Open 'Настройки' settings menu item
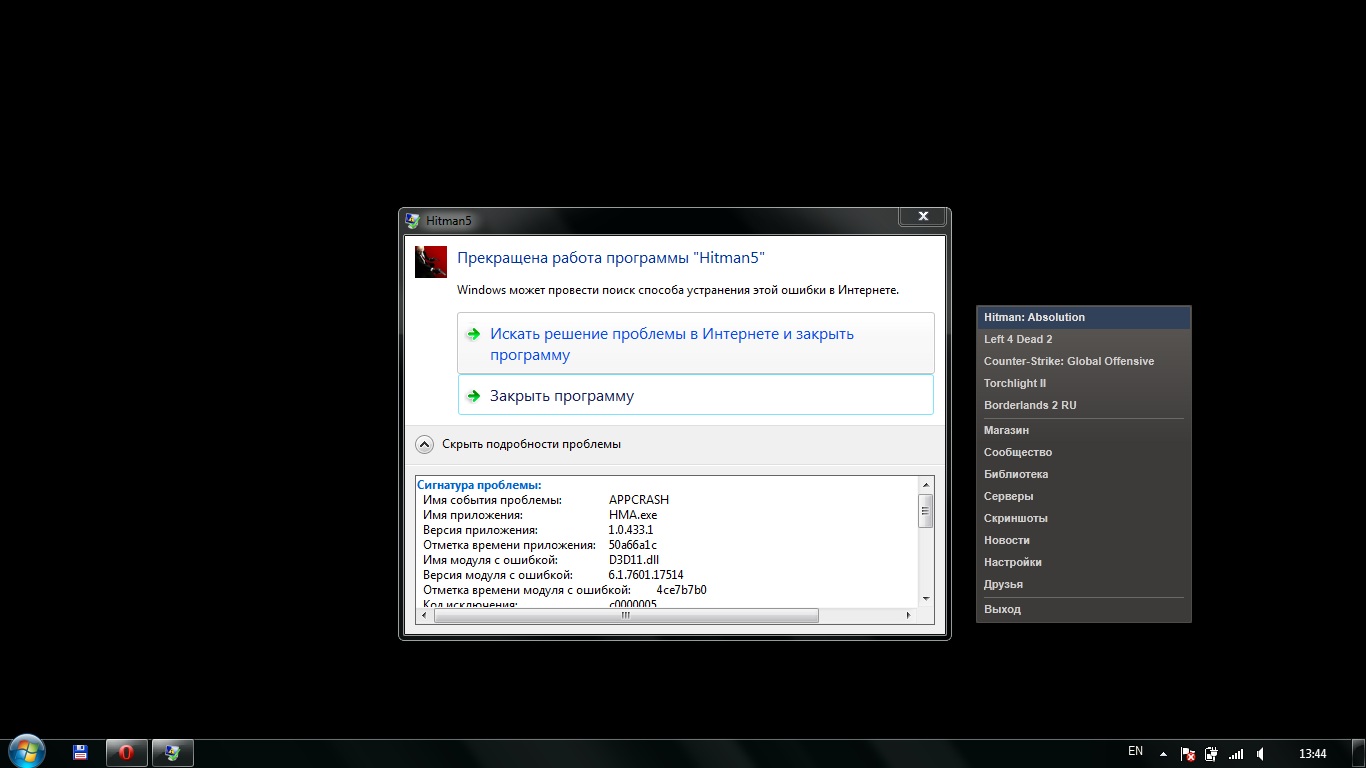The width and height of the screenshot is (1366, 768). click(1084, 562)
